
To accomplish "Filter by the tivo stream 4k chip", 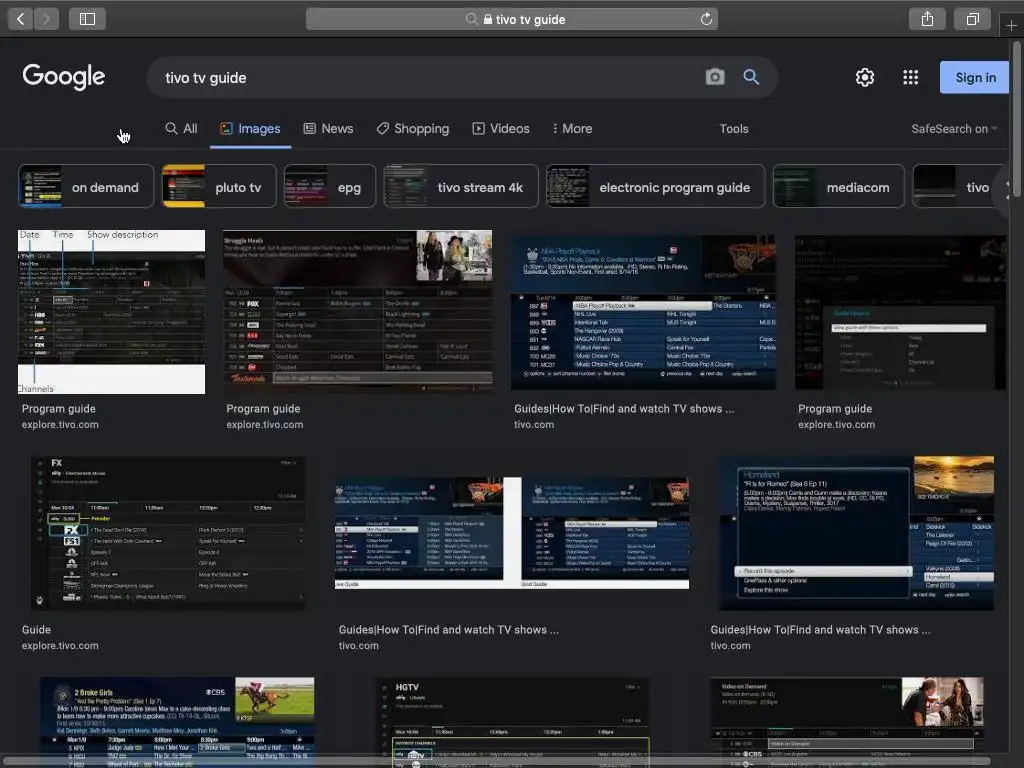I will pyautogui.click(x=461, y=187).
